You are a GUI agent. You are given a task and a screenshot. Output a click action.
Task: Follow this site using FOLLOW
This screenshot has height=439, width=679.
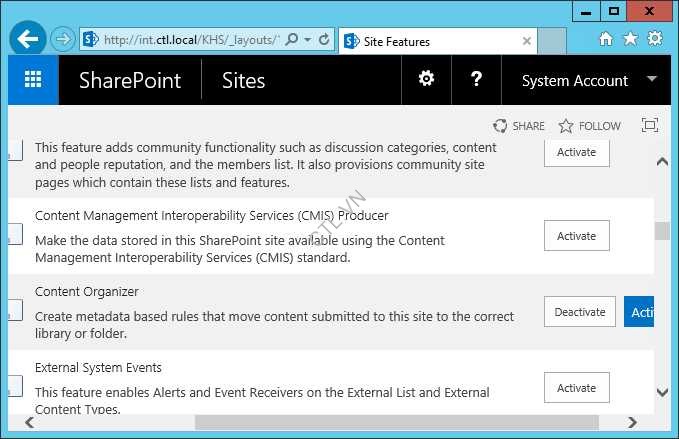click(589, 126)
